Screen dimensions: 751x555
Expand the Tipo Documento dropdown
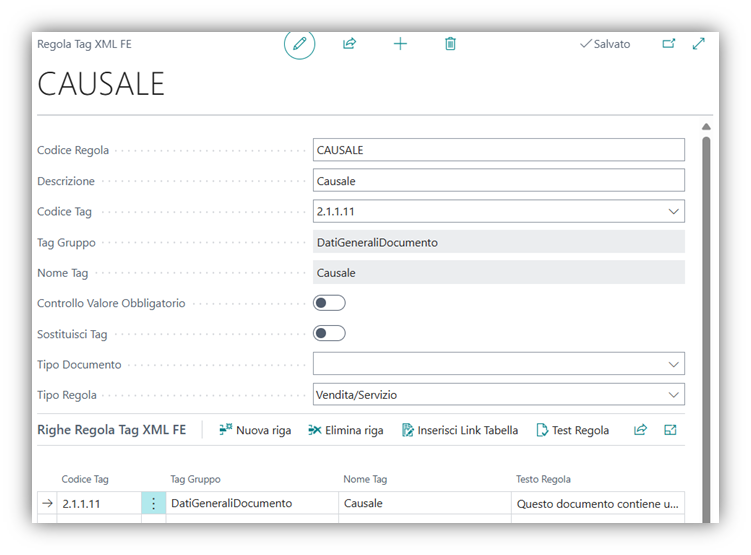click(673, 364)
